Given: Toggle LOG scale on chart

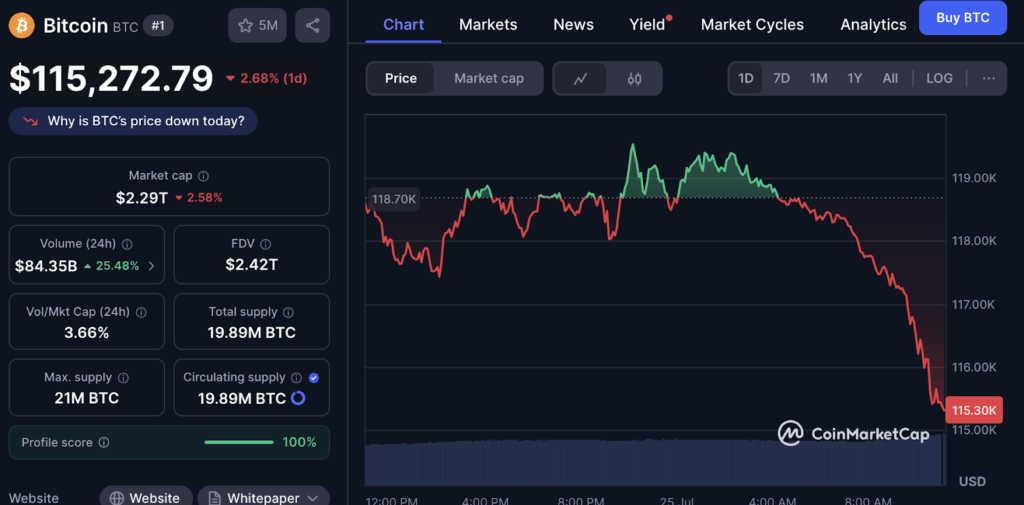Looking at the screenshot, I should coord(939,78).
